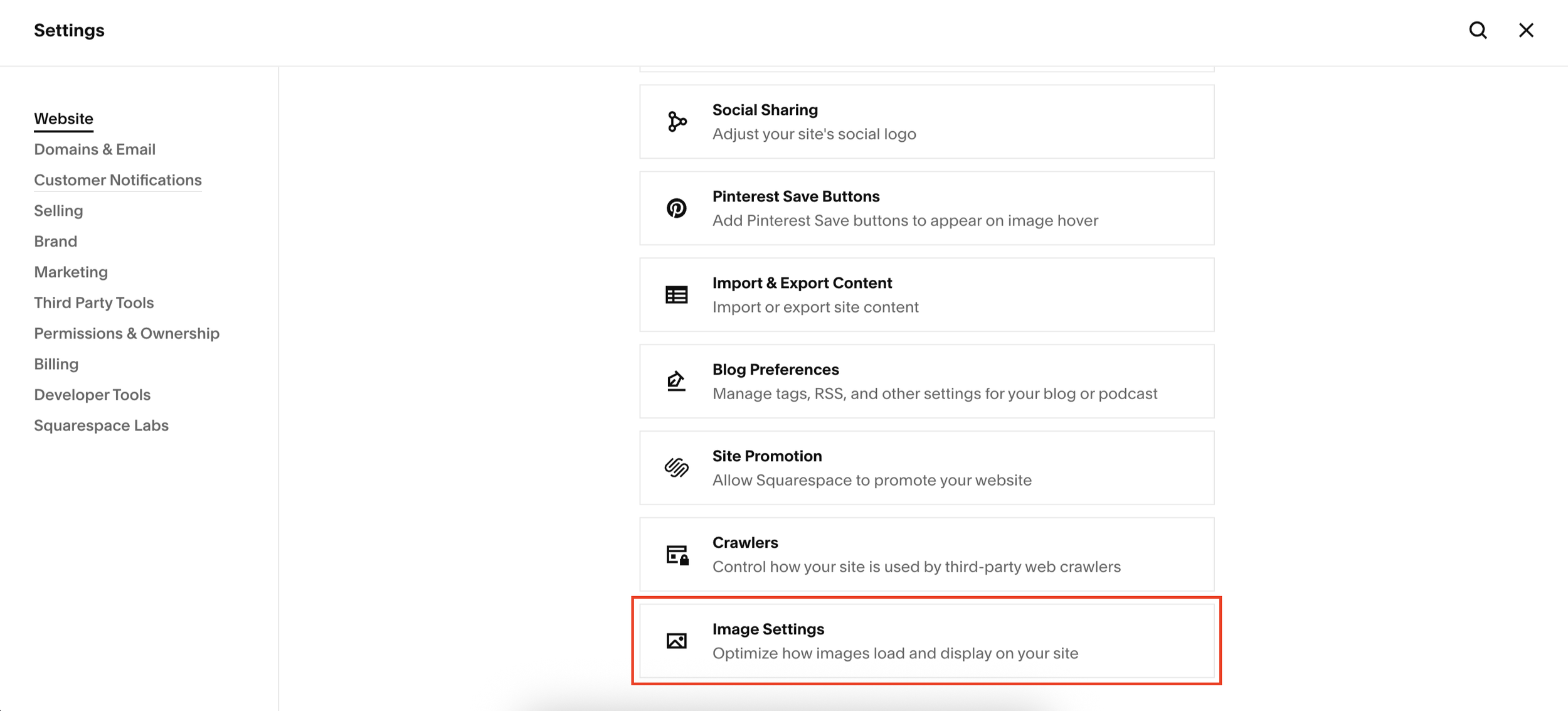The height and width of the screenshot is (711, 1568).
Task: Click the Import & Export table icon
Action: [x=676, y=295]
